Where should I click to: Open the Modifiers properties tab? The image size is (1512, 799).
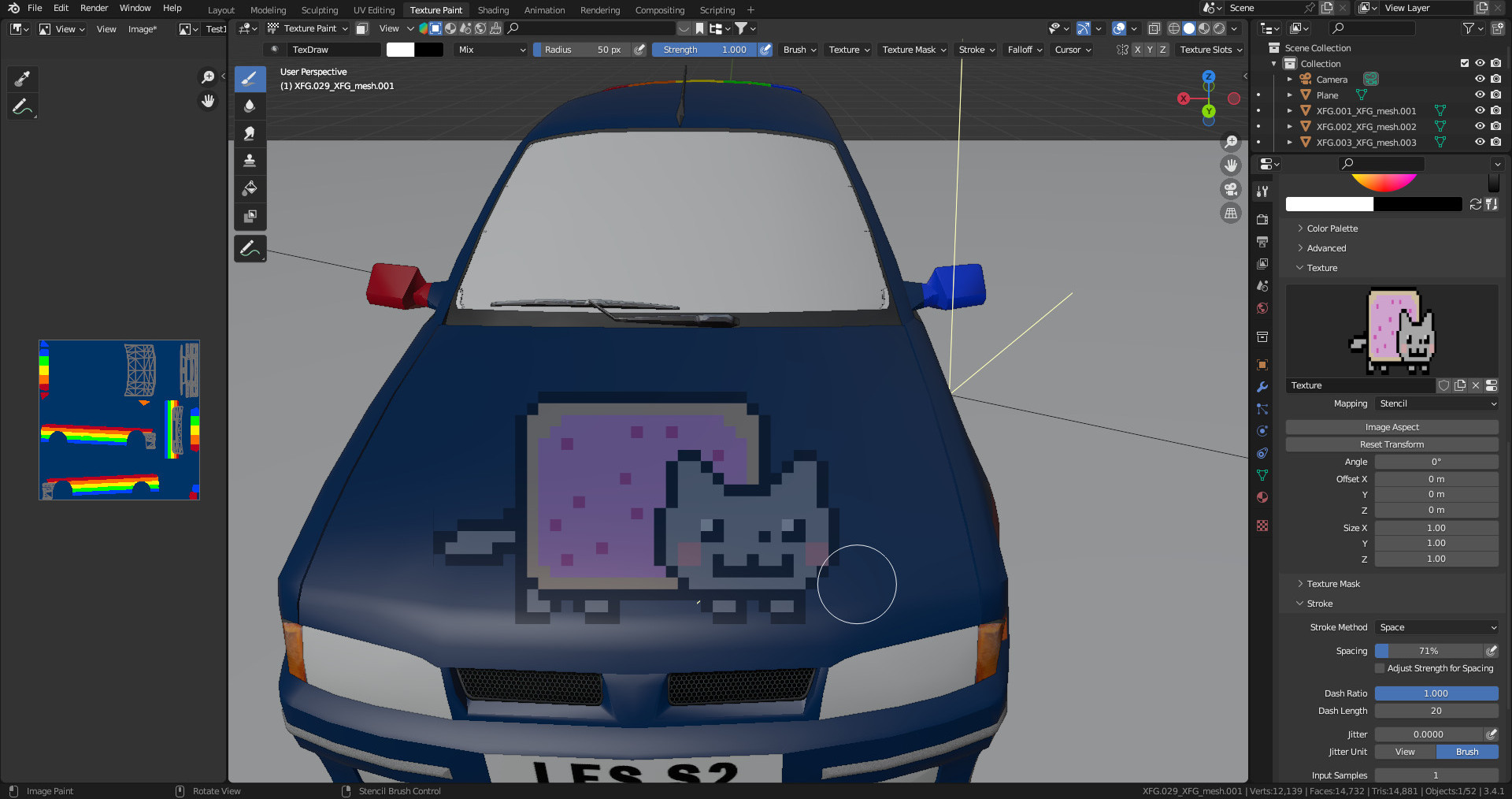pos(1262,387)
